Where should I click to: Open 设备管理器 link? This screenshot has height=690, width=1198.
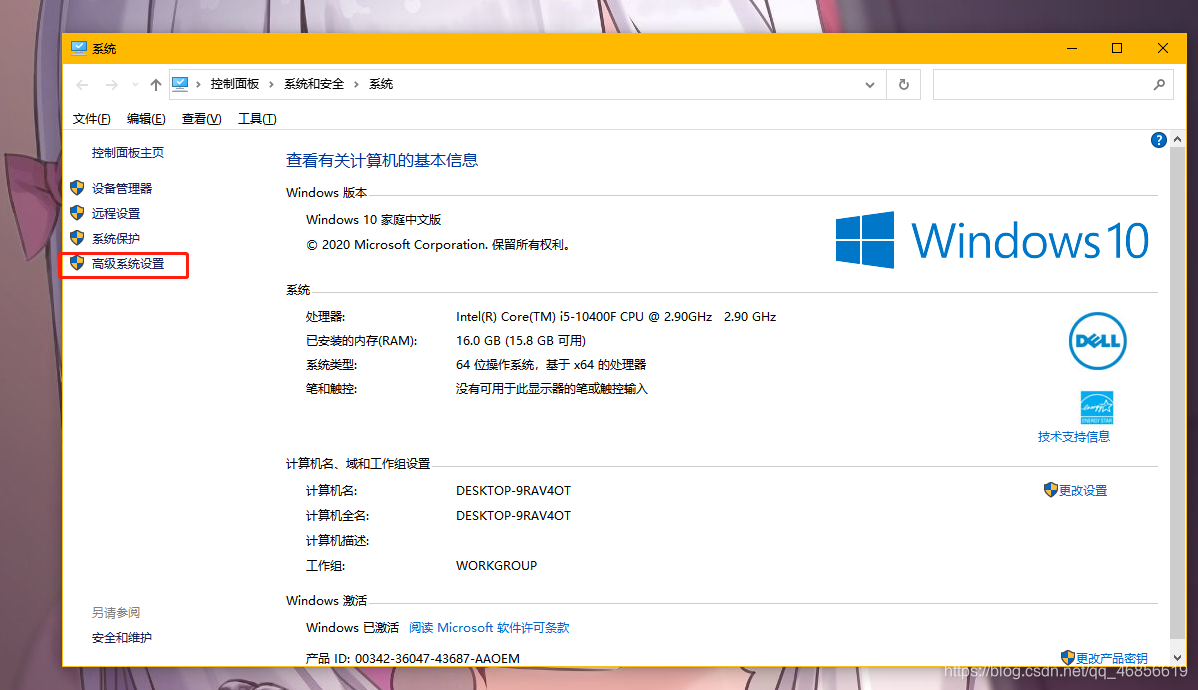pos(122,188)
